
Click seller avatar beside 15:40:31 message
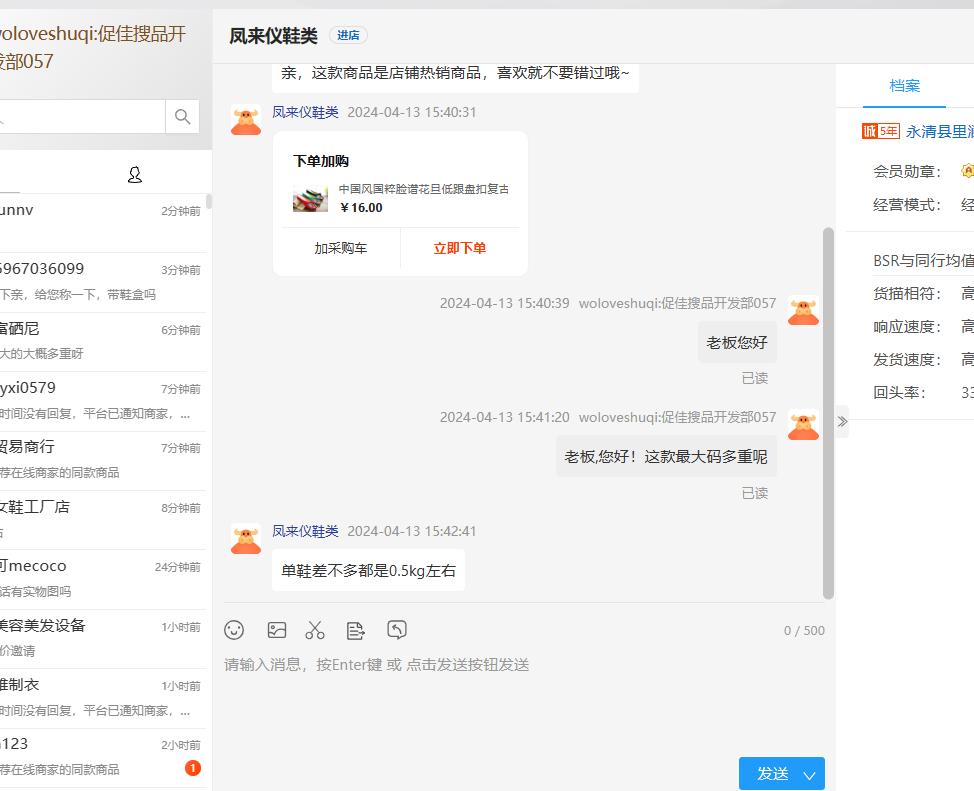(x=246, y=119)
